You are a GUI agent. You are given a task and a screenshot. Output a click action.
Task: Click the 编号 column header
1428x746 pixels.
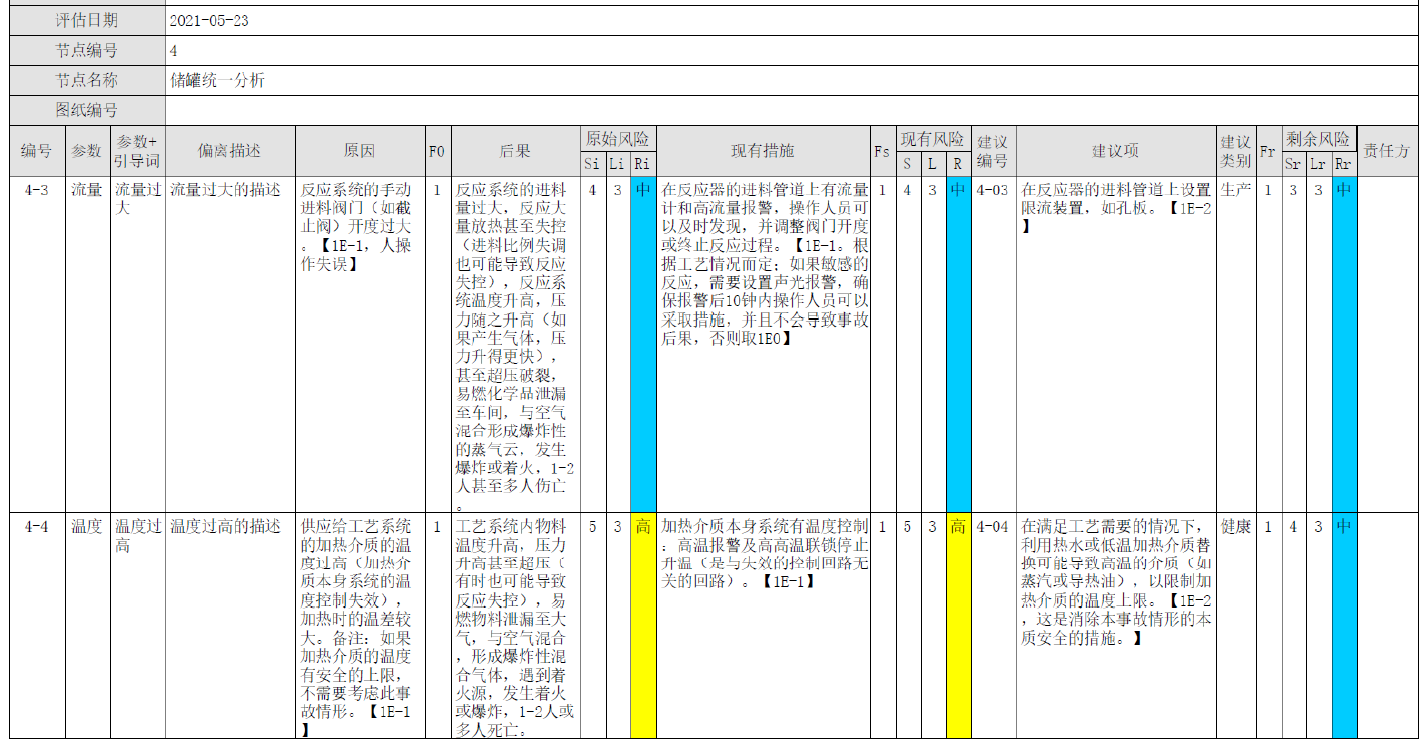coord(37,151)
